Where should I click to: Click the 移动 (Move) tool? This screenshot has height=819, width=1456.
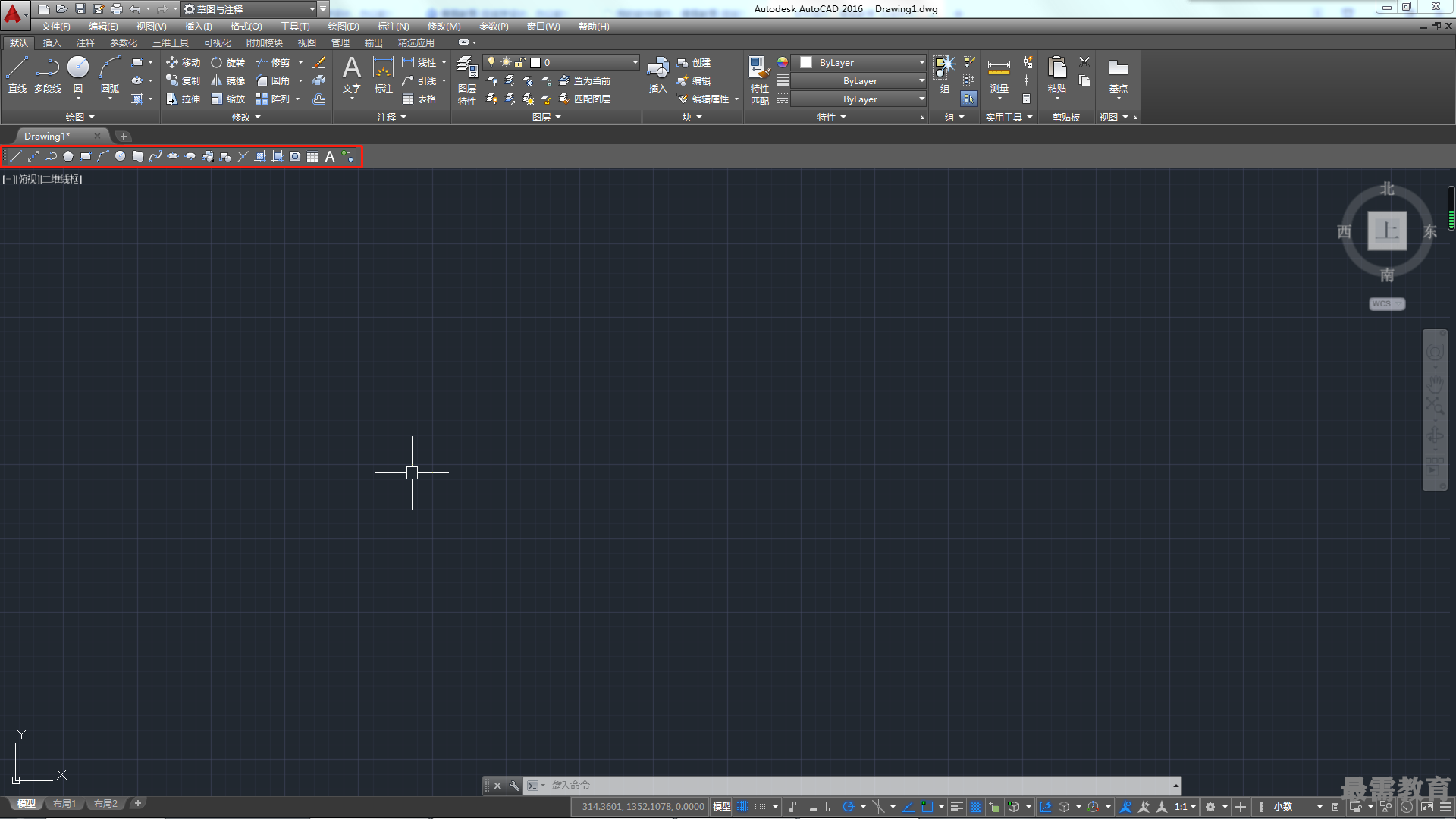pyautogui.click(x=183, y=63)
